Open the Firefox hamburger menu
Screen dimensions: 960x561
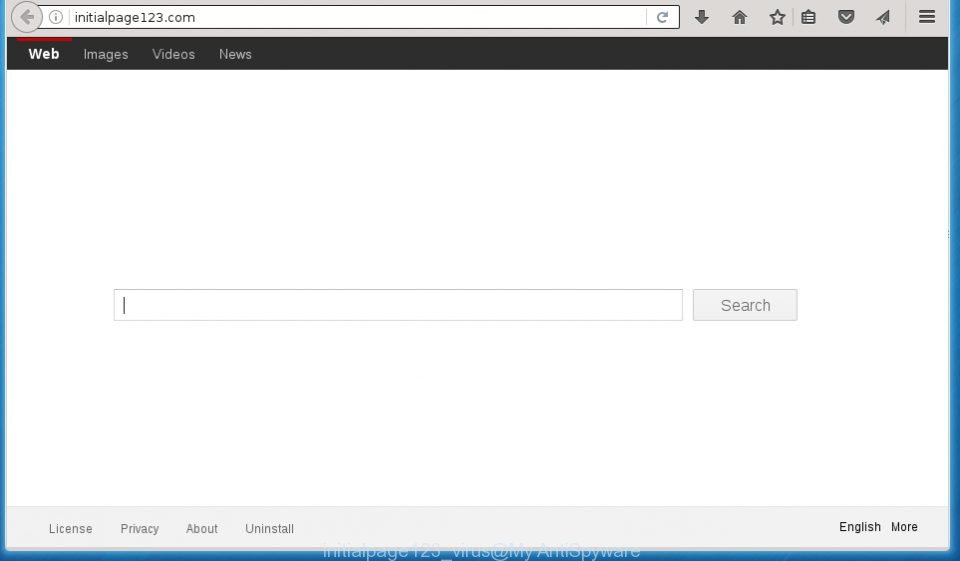[x=927, y=17]
